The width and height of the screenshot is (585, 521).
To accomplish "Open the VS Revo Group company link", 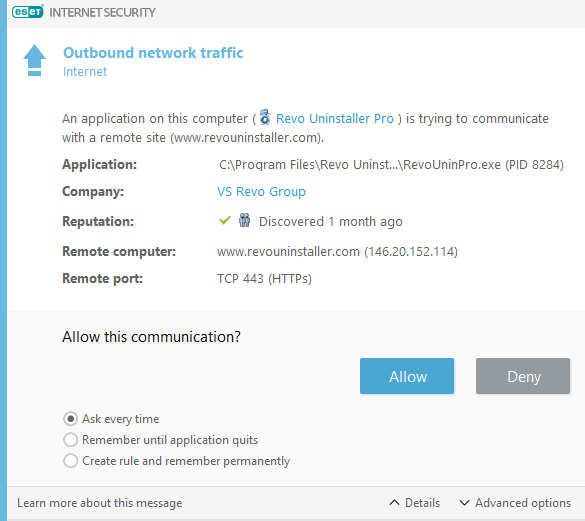I will click(x=261, y=191).
